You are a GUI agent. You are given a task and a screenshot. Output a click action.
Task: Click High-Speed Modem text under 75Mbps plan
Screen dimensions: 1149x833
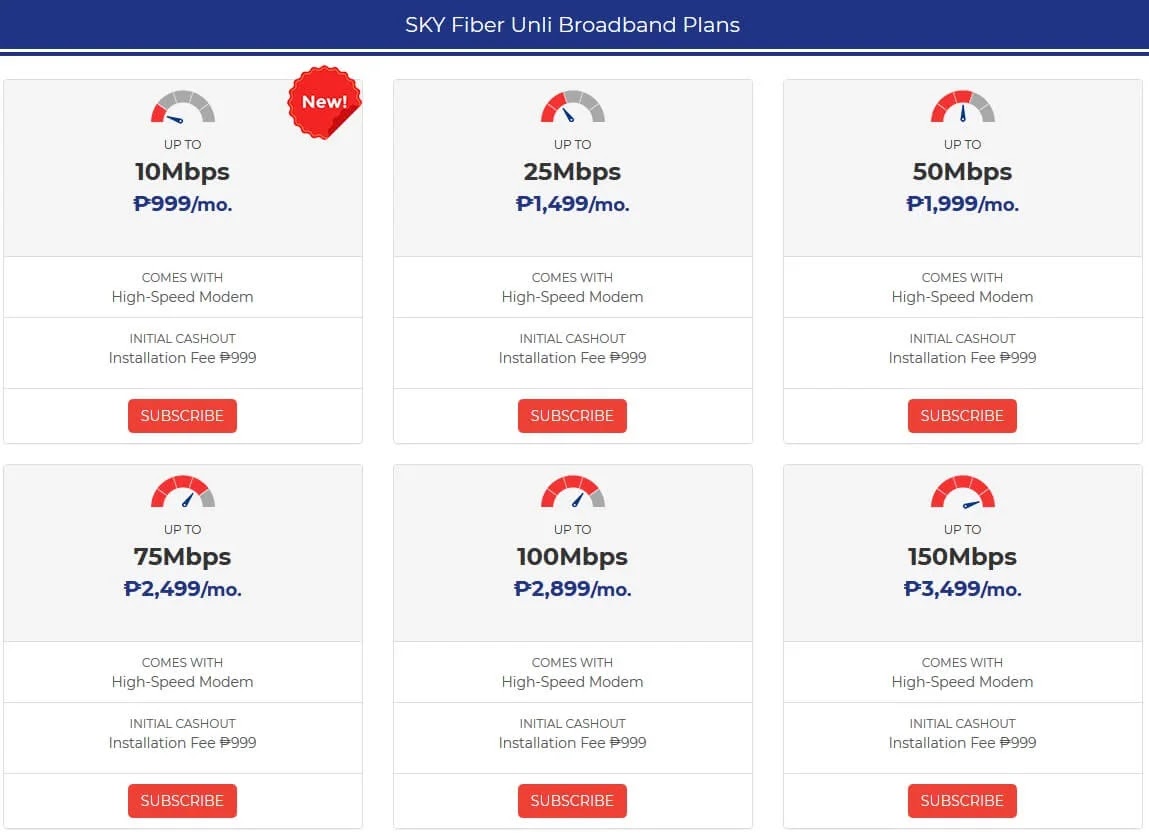182,681
